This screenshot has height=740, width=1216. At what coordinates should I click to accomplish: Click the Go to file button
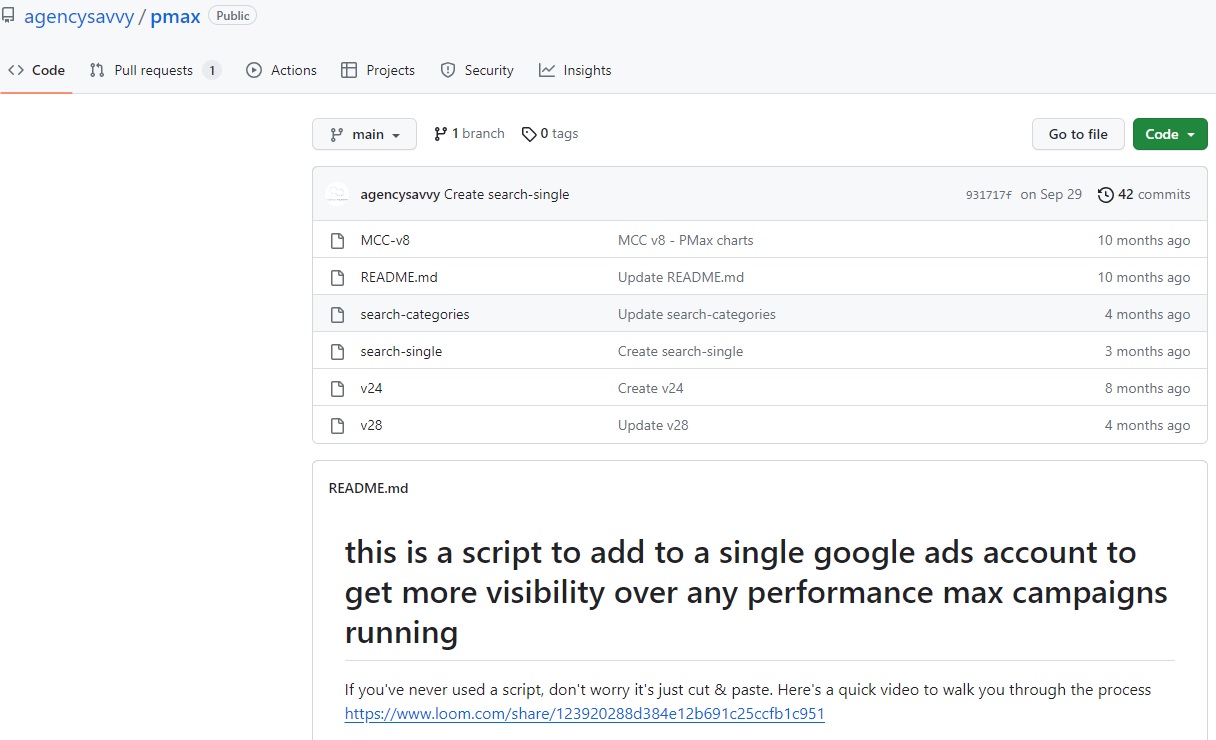pyautogui.click(x=1078, y=133)
